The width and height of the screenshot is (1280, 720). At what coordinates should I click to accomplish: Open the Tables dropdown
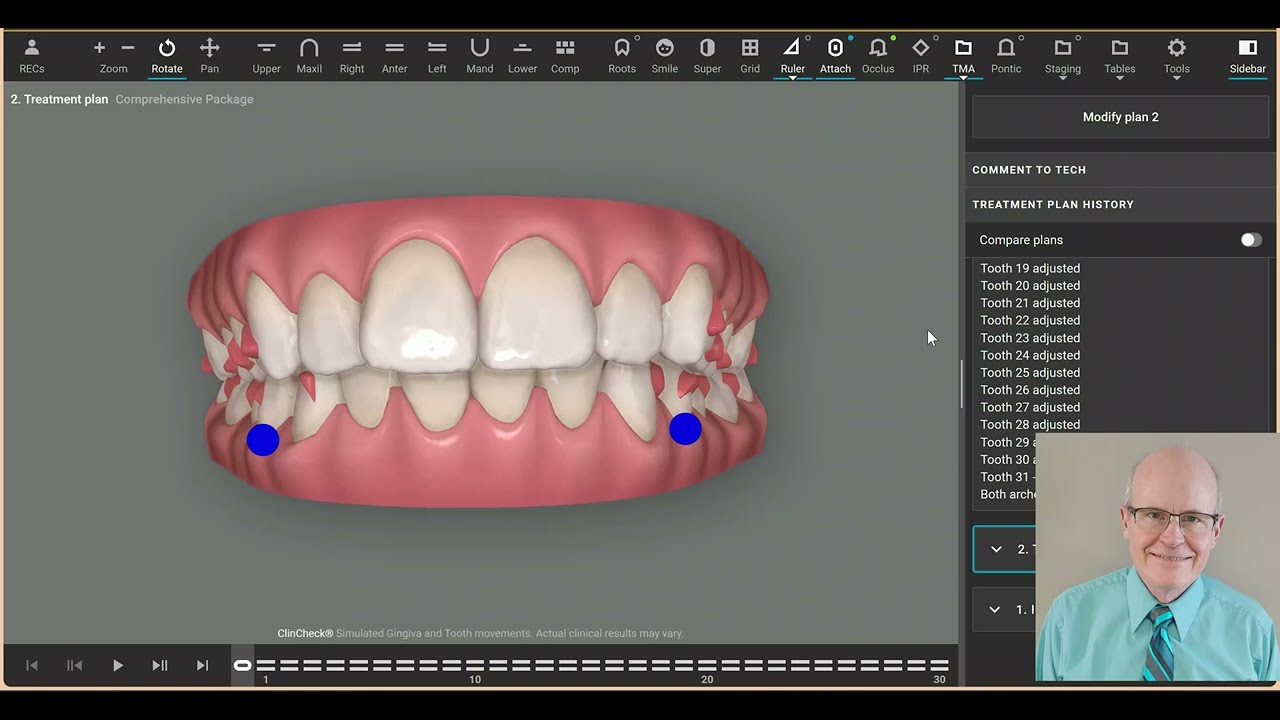tap(1120, 56)
